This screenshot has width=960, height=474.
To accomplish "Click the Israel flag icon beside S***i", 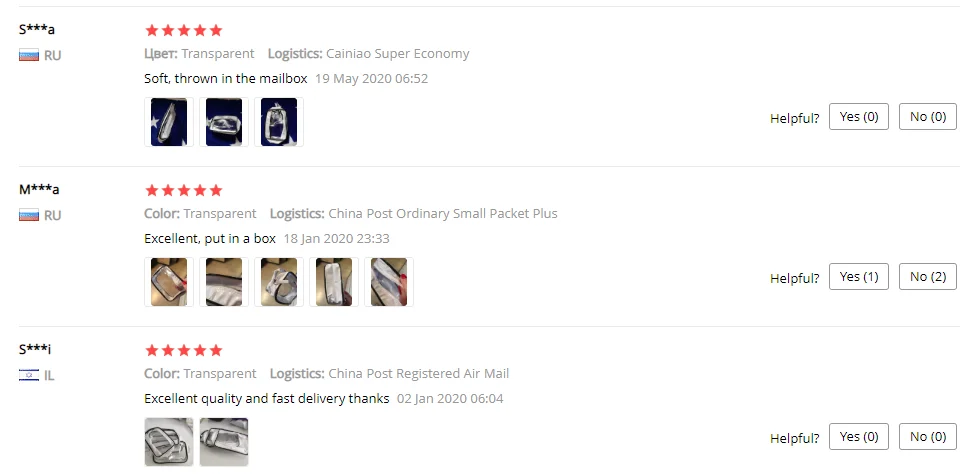I will pos(29,375).
